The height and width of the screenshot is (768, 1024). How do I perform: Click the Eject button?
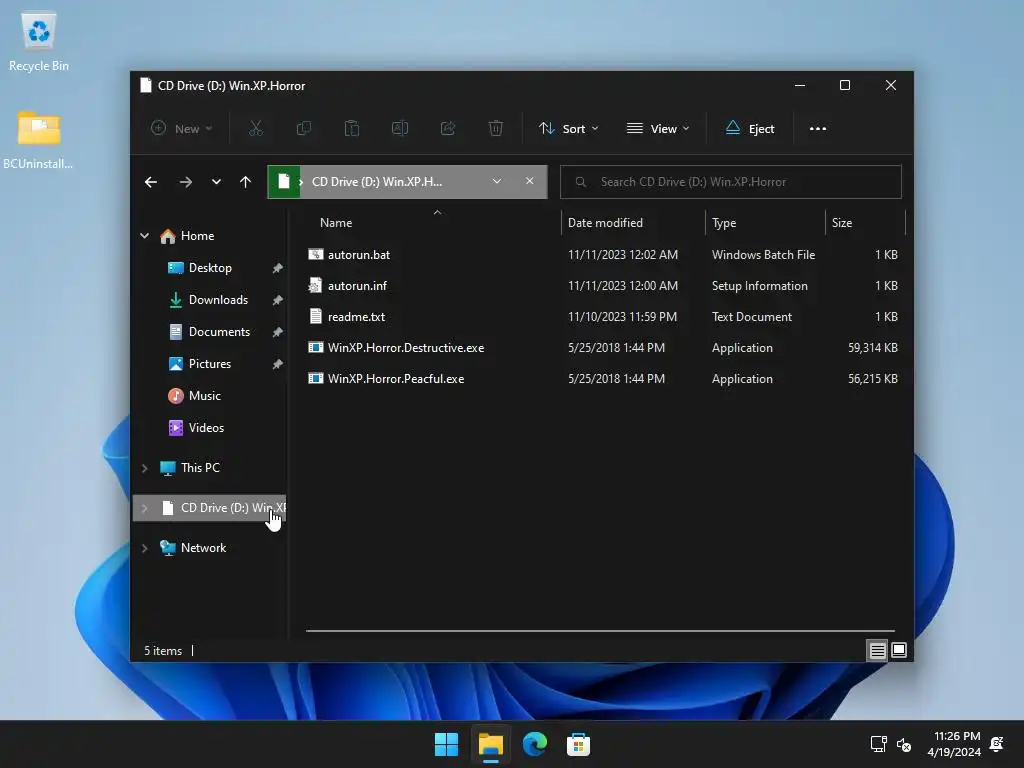click(x=750, y=129)
